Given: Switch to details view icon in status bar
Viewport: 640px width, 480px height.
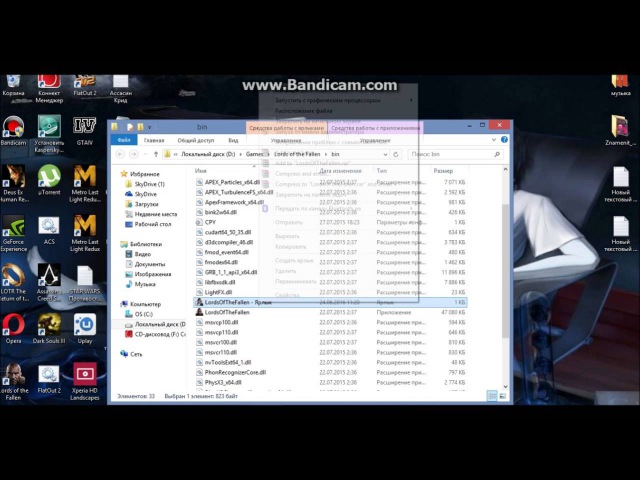Looking at the screenshot, I should click(492, 396).
